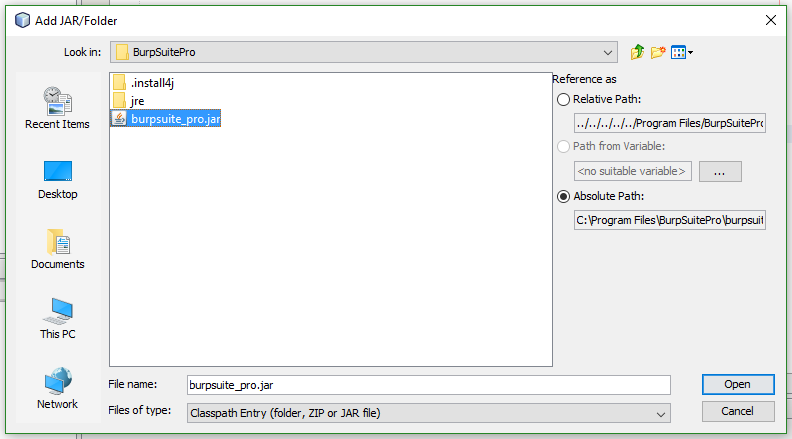Image resolution: width=792 pixels, height=439 pixels.
Task: Cancel the Add JAR/Folder dialog
Action: click(737, 411)
